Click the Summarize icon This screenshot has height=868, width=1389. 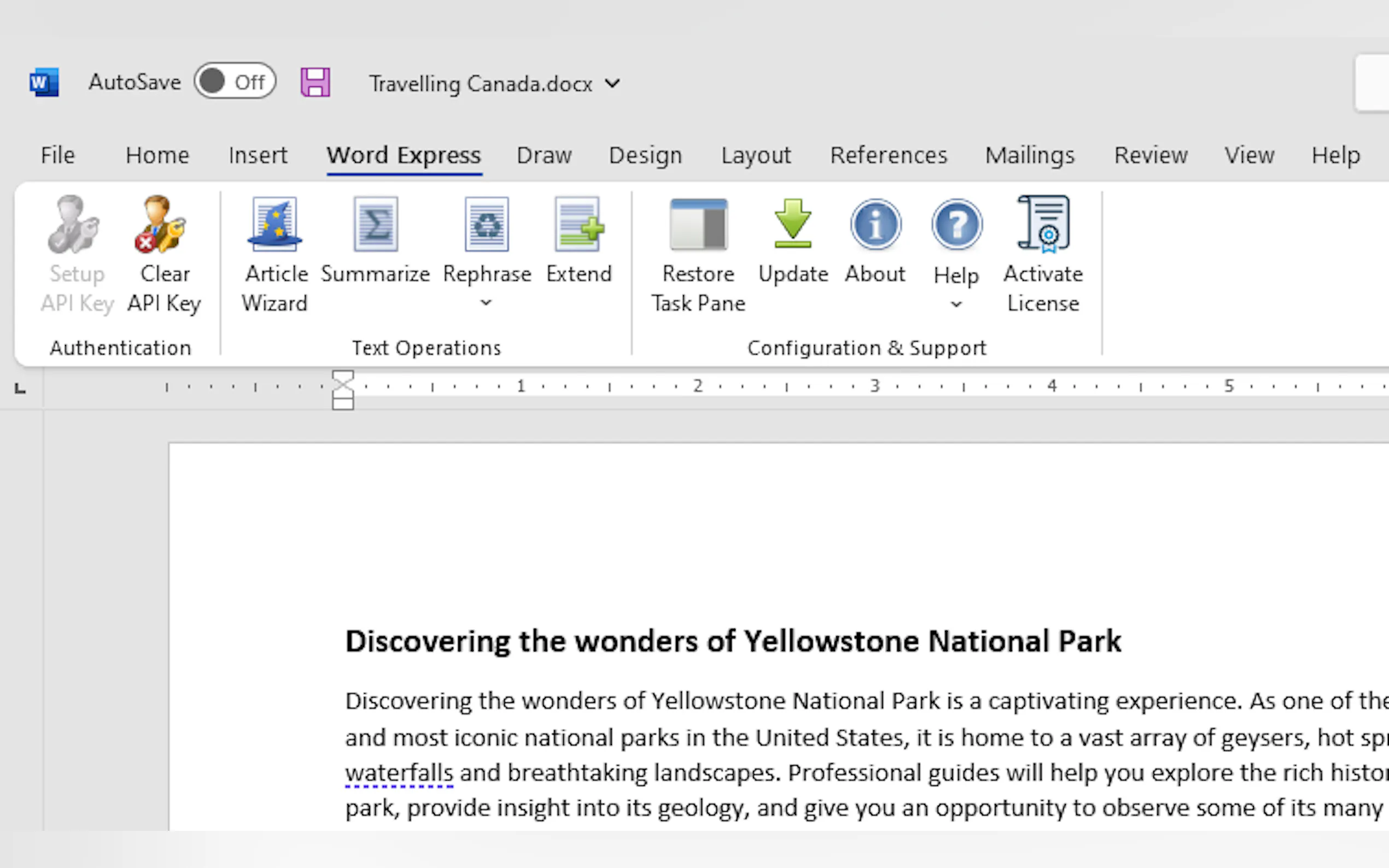click(x=376, y=225)
